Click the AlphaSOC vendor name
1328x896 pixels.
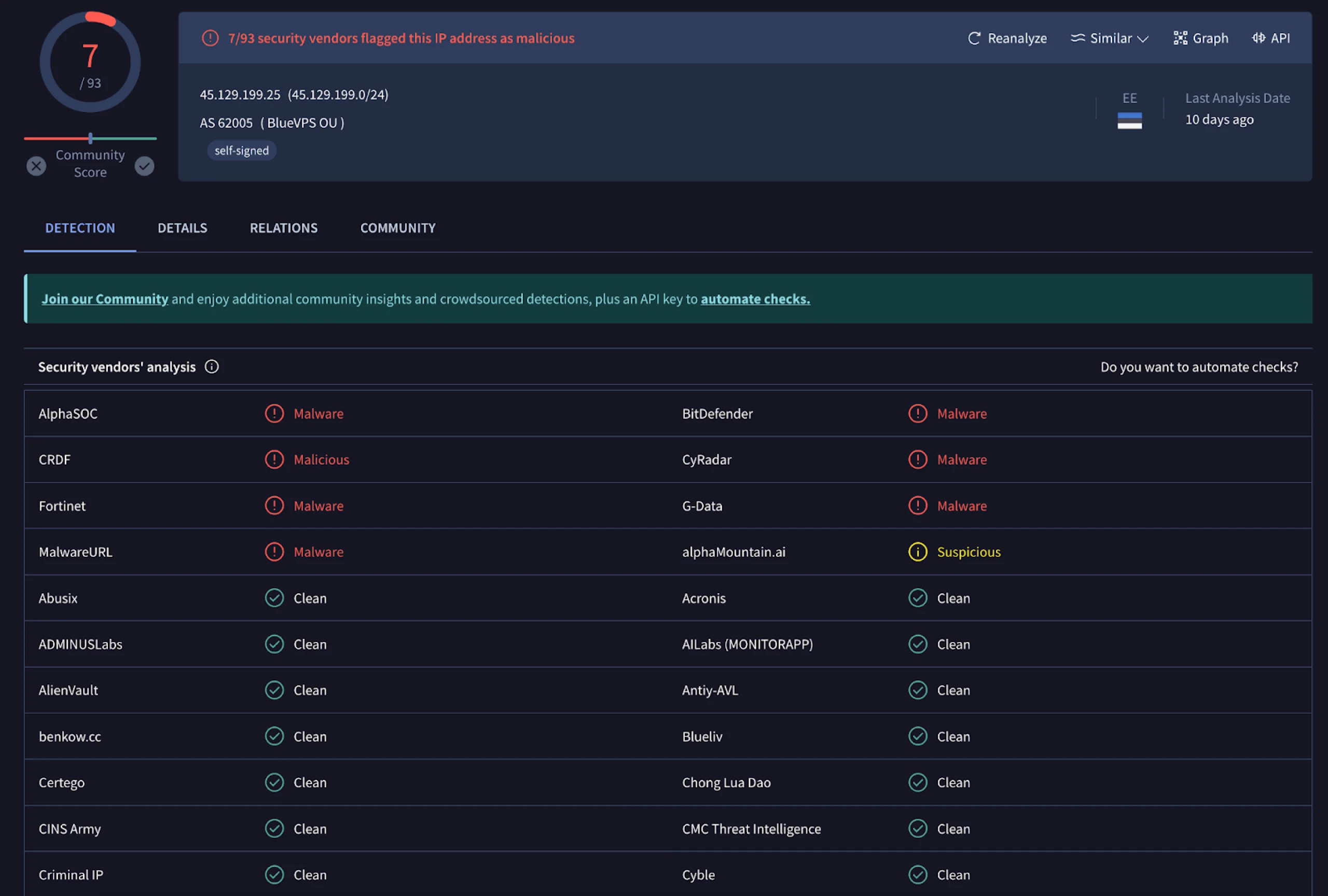point(68,413)
